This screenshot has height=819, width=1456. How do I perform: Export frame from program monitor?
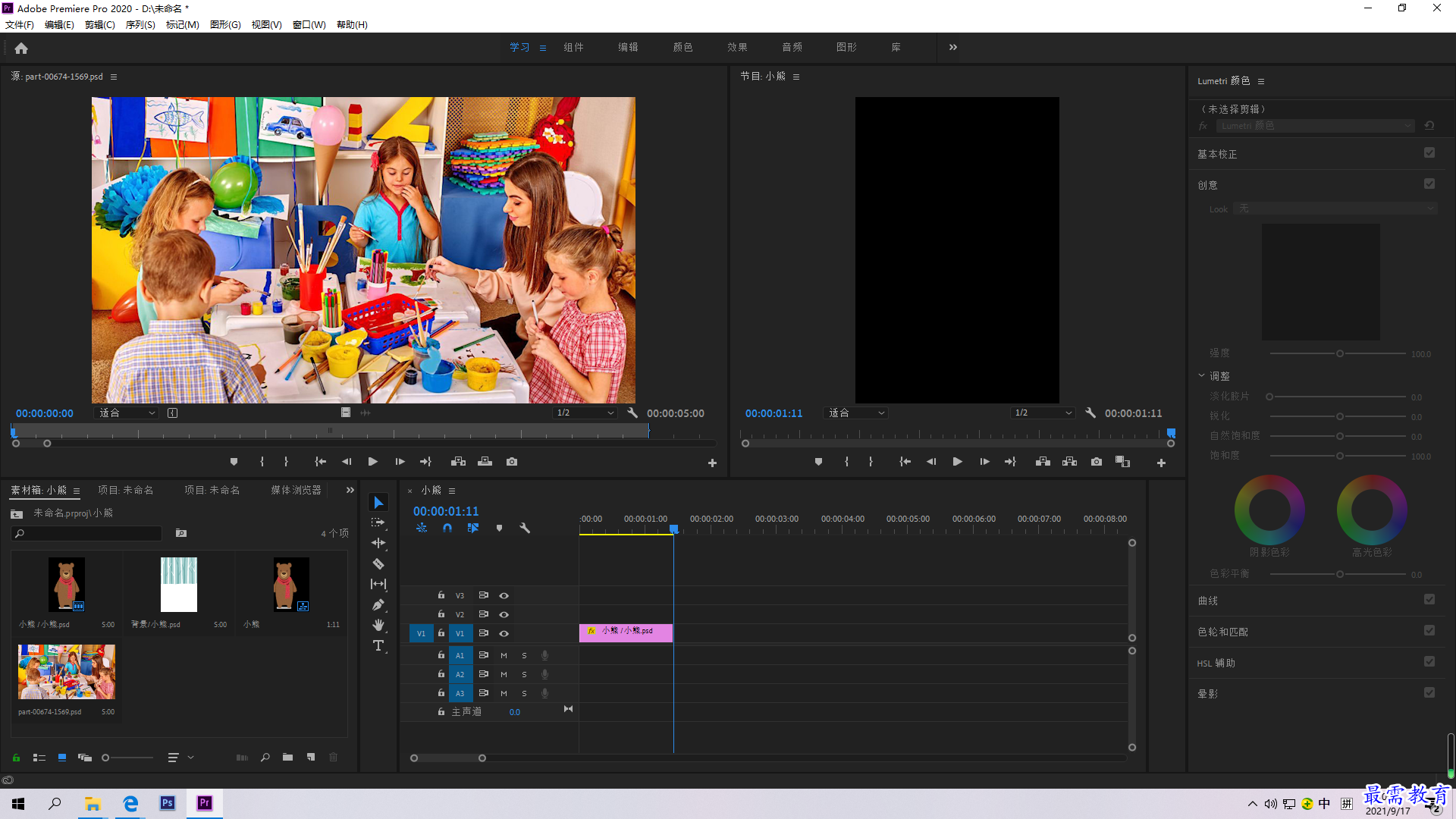(1097, 461)
